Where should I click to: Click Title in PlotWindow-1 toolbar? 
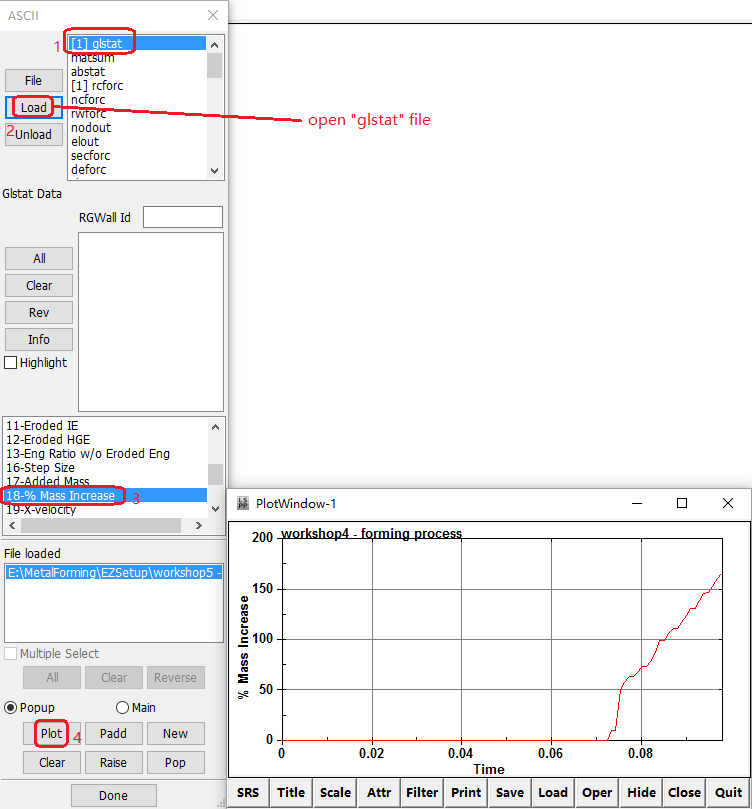[291, 792]
